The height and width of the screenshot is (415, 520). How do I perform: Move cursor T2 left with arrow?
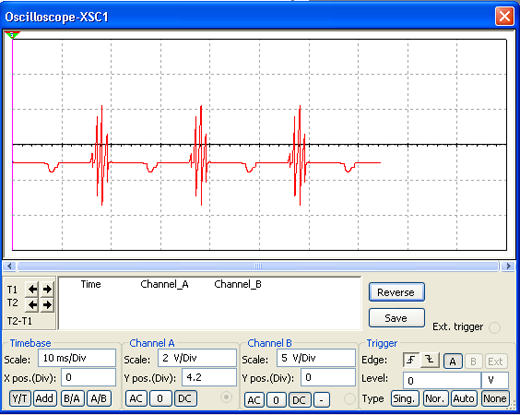32,305
